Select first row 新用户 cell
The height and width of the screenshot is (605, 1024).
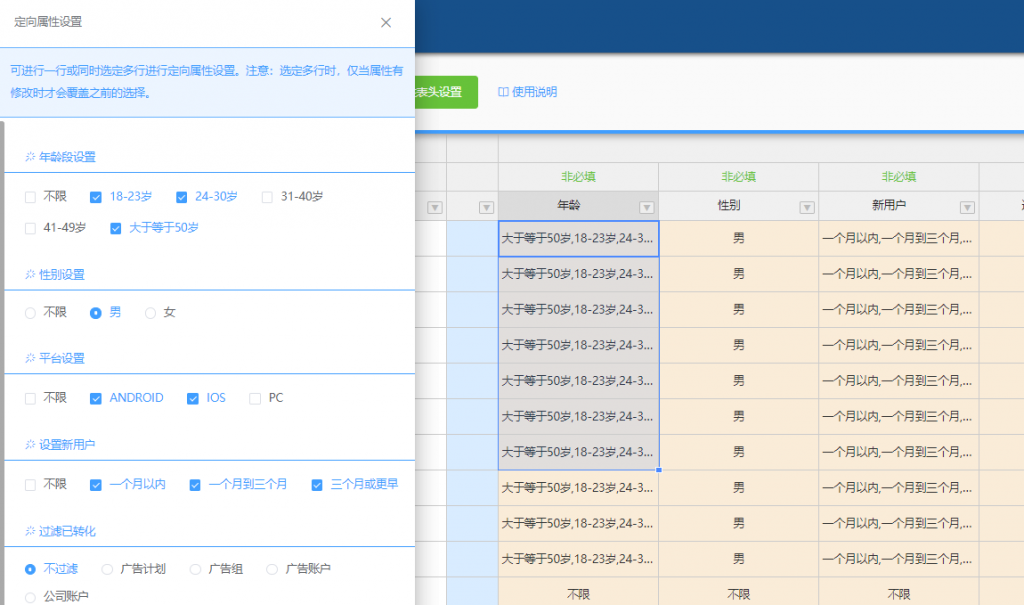coord(899,238)
